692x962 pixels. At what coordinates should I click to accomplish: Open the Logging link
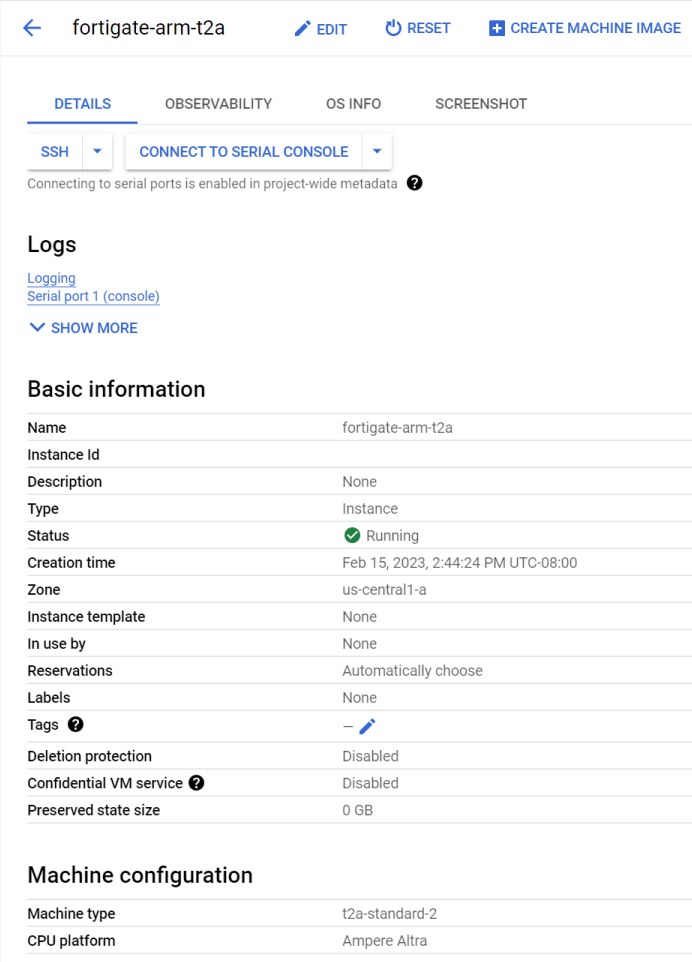pyautogui.click(x=51, y=277)
